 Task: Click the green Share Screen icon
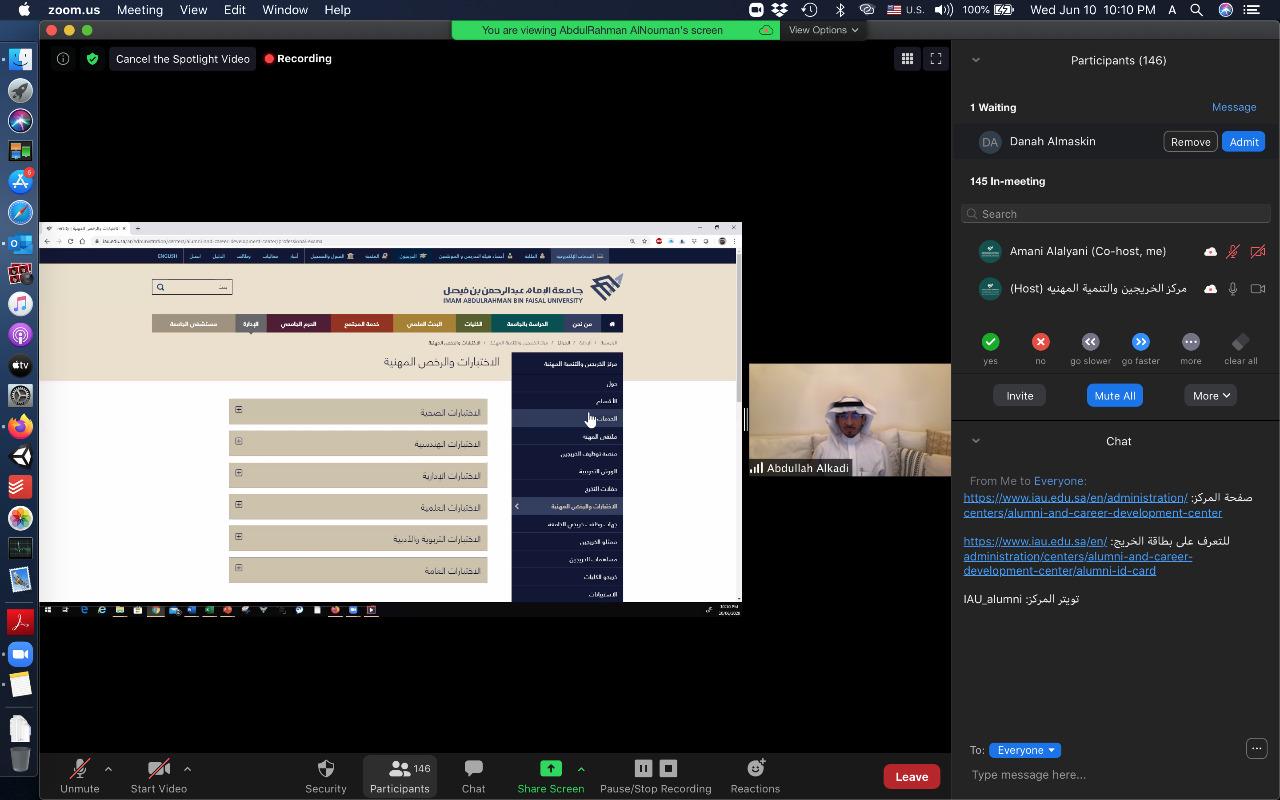(x=550, y=769)
